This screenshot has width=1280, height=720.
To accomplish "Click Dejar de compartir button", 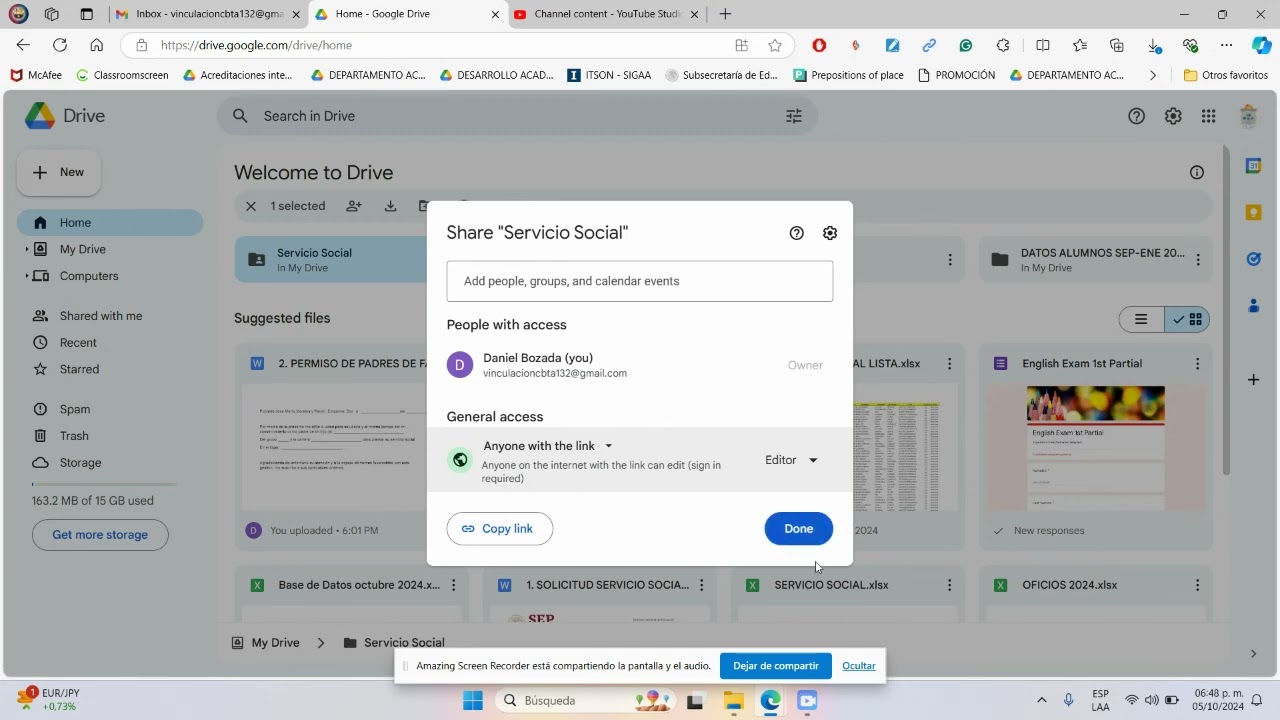I will pyautogui.click(x=775, y=666).
